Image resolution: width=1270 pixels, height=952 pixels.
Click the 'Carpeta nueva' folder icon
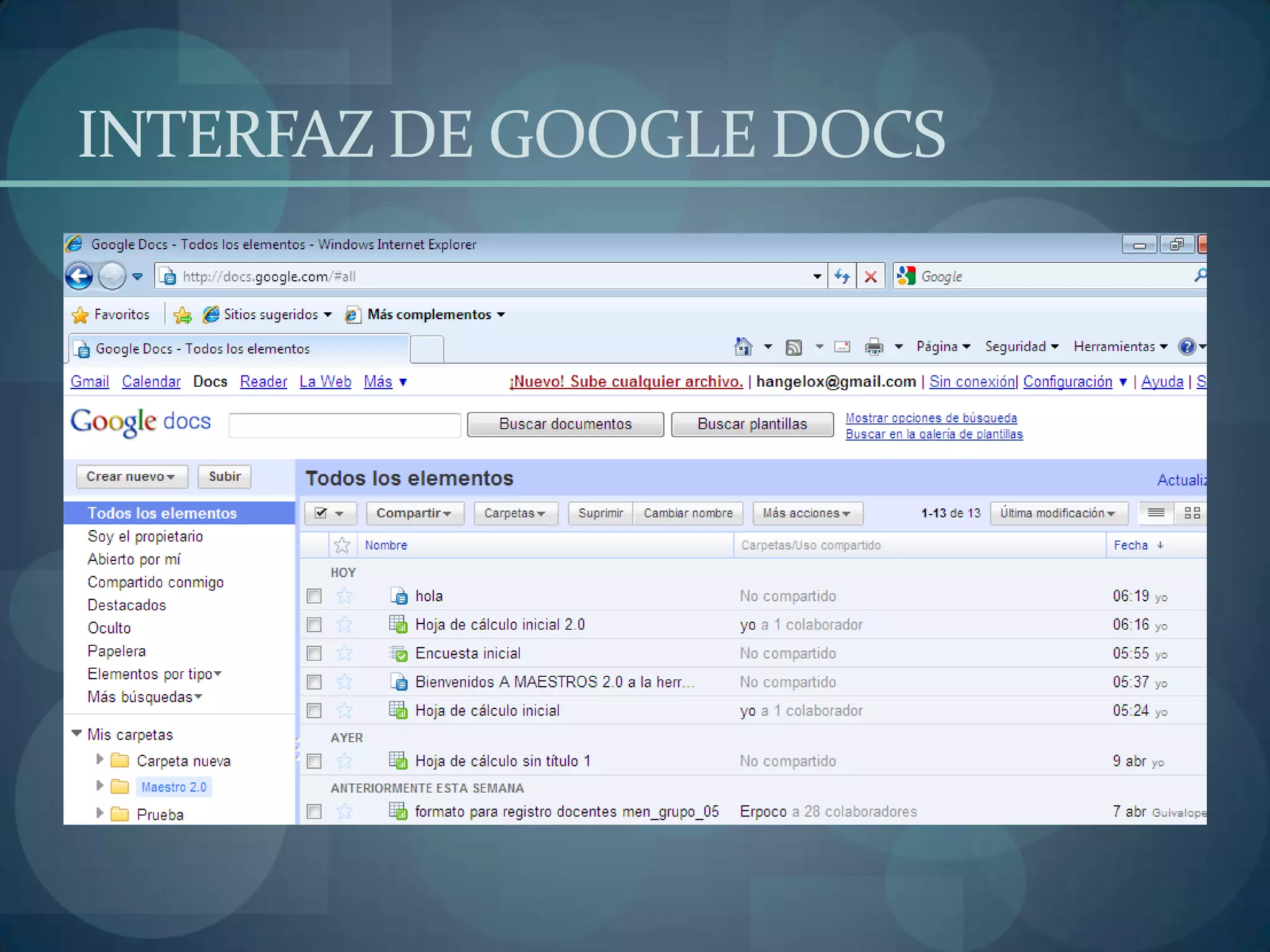pos(120,760)
